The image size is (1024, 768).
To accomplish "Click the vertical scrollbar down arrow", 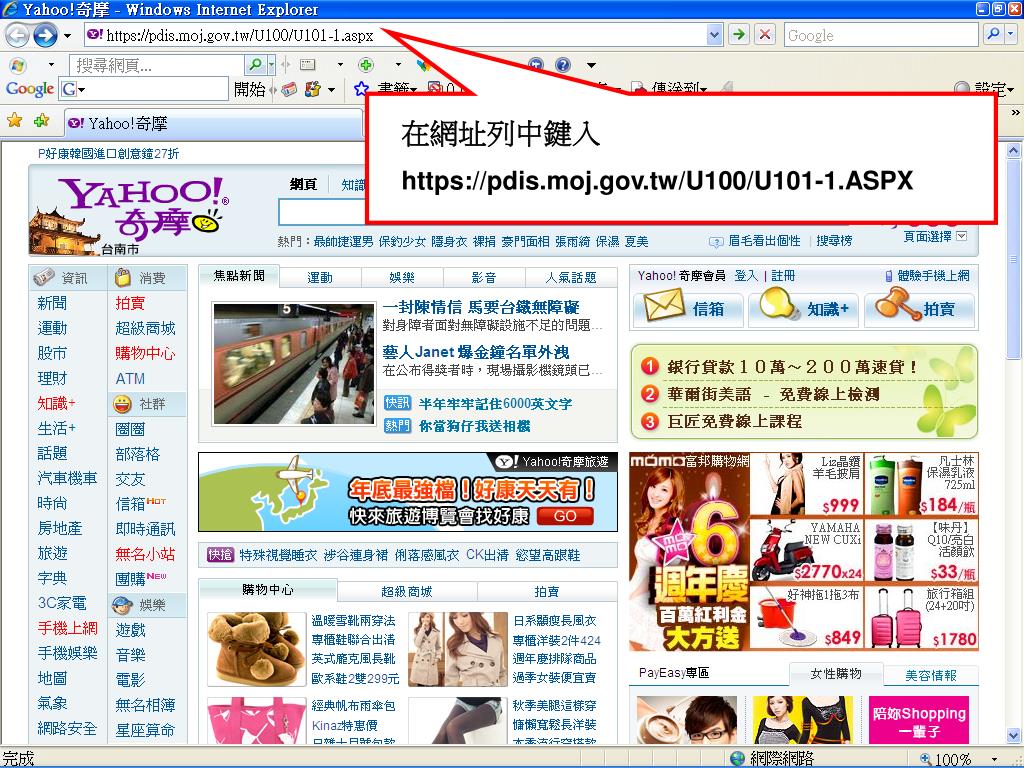I will 1014,735.
